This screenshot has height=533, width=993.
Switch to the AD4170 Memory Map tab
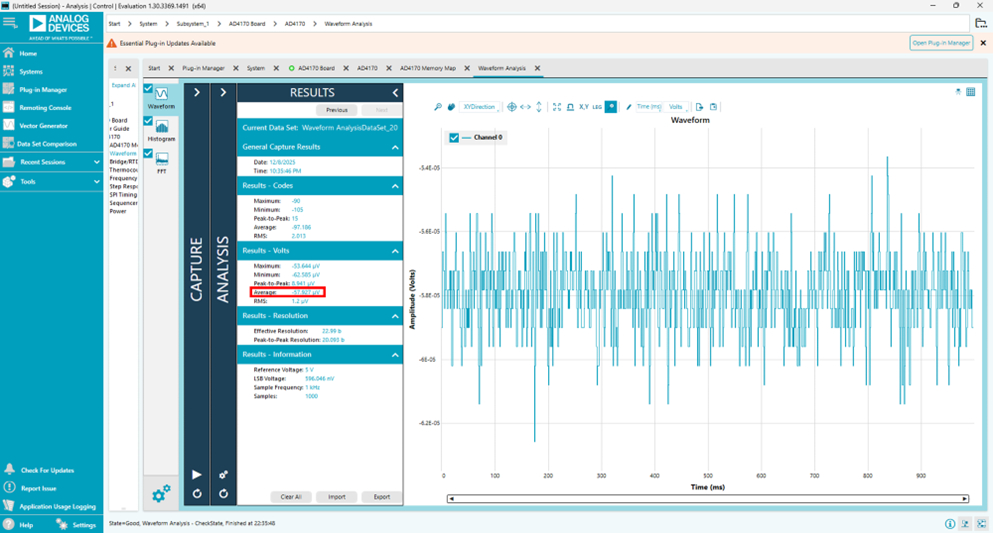[x=427, y=68]
